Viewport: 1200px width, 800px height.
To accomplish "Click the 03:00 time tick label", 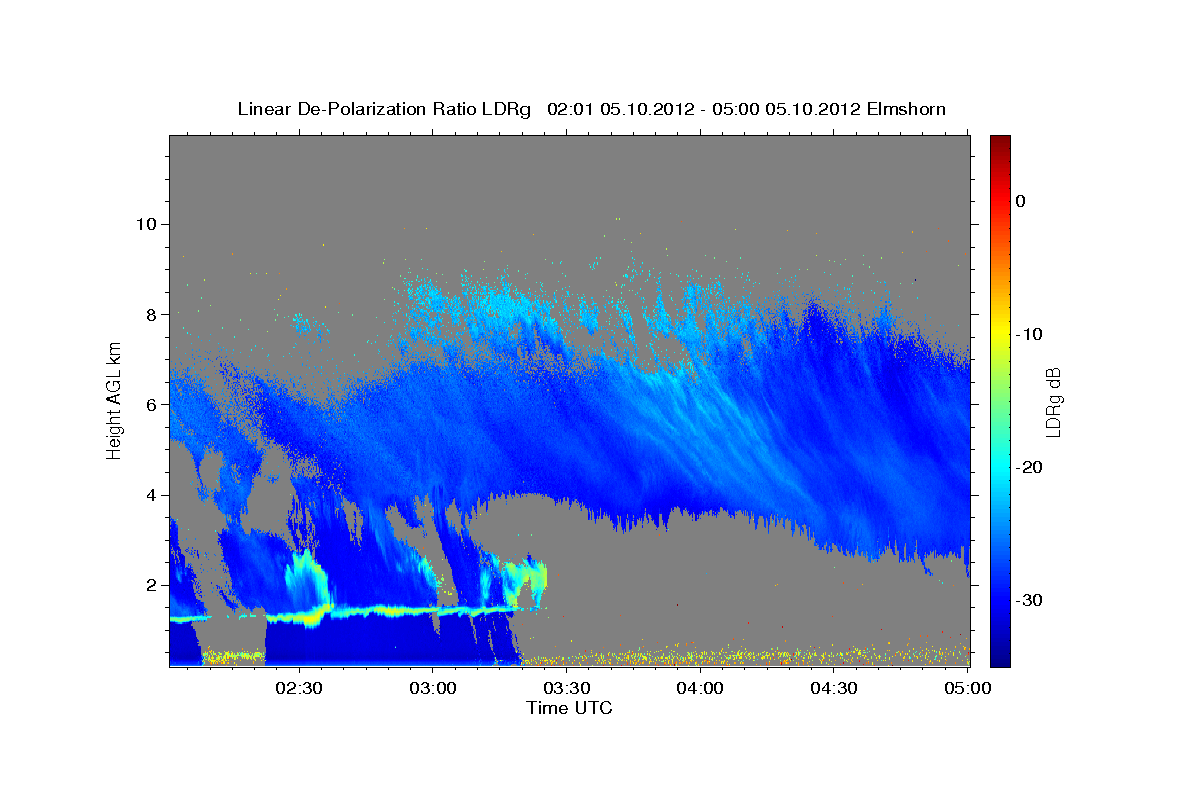I will [433, 688].
